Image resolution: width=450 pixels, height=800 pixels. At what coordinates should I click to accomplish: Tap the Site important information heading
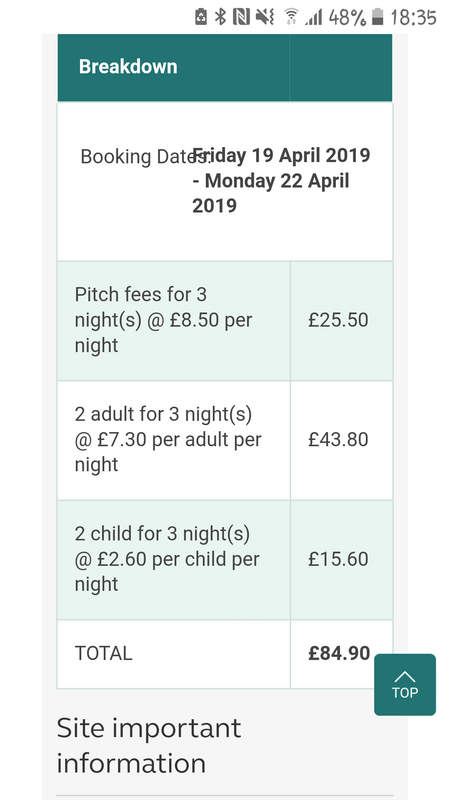[148, 746]
